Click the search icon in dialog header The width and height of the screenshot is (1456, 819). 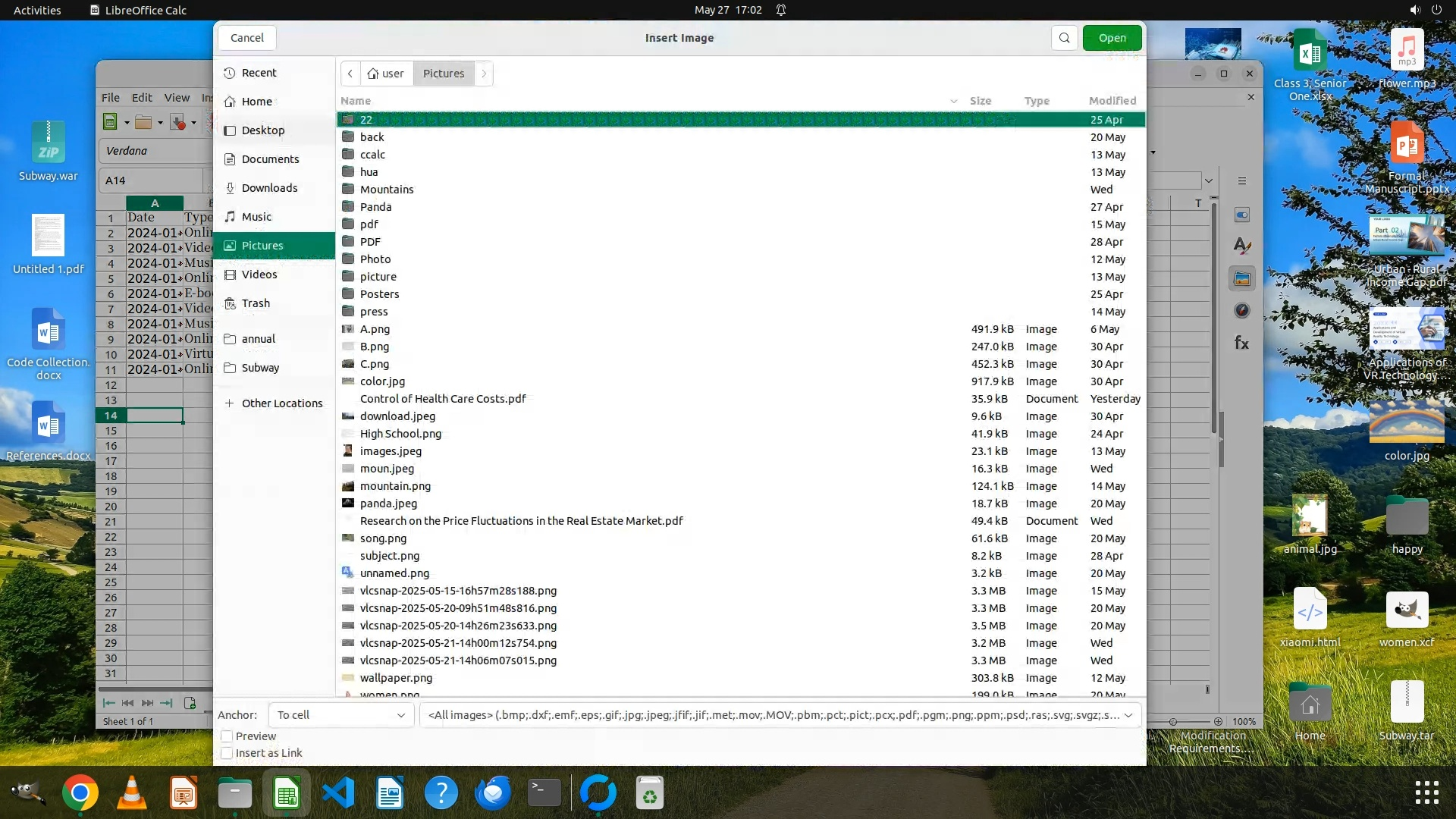coord(1064,38)
